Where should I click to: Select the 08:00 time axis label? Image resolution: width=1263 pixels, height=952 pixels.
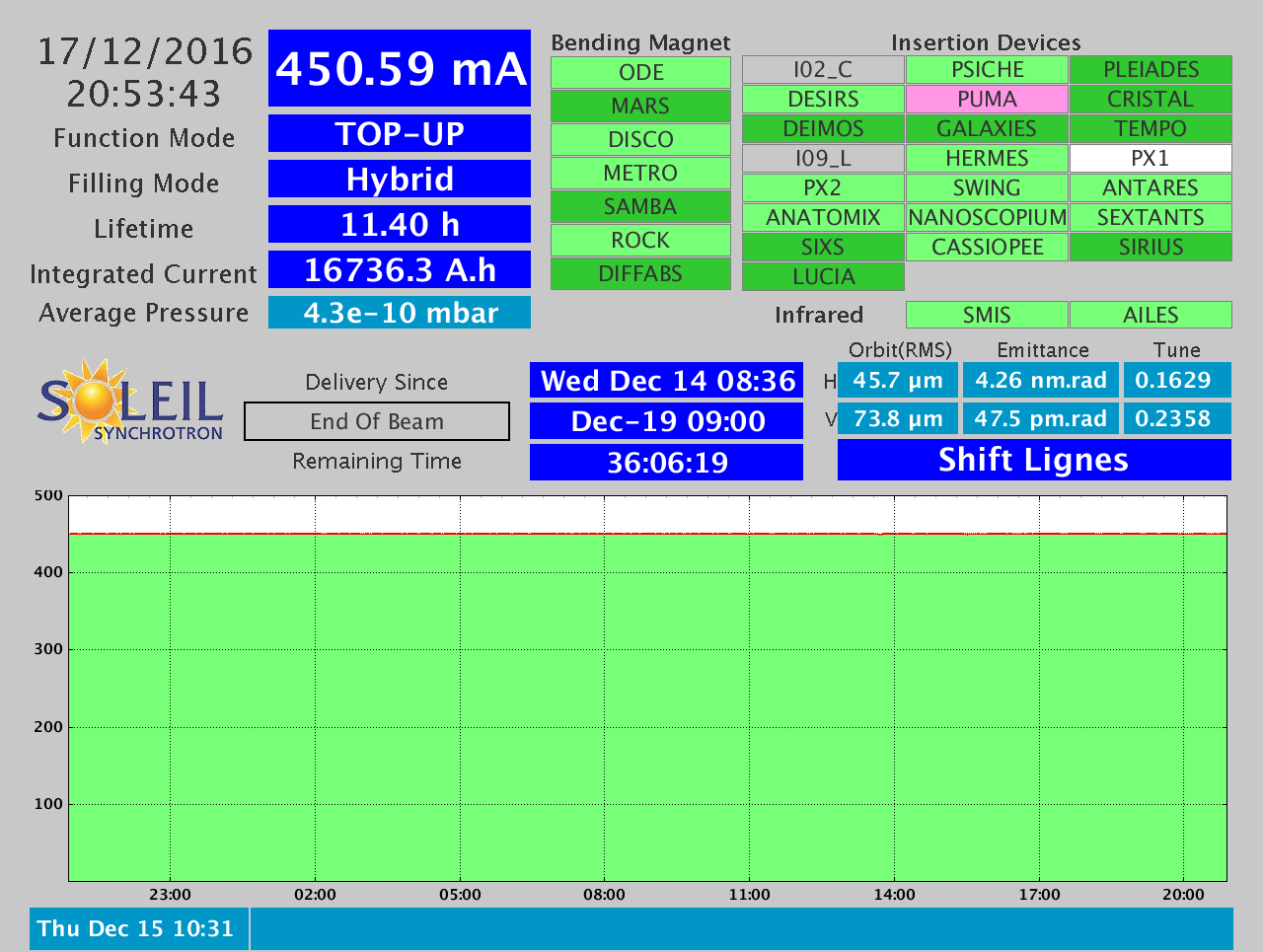click(x=604, y=895)
